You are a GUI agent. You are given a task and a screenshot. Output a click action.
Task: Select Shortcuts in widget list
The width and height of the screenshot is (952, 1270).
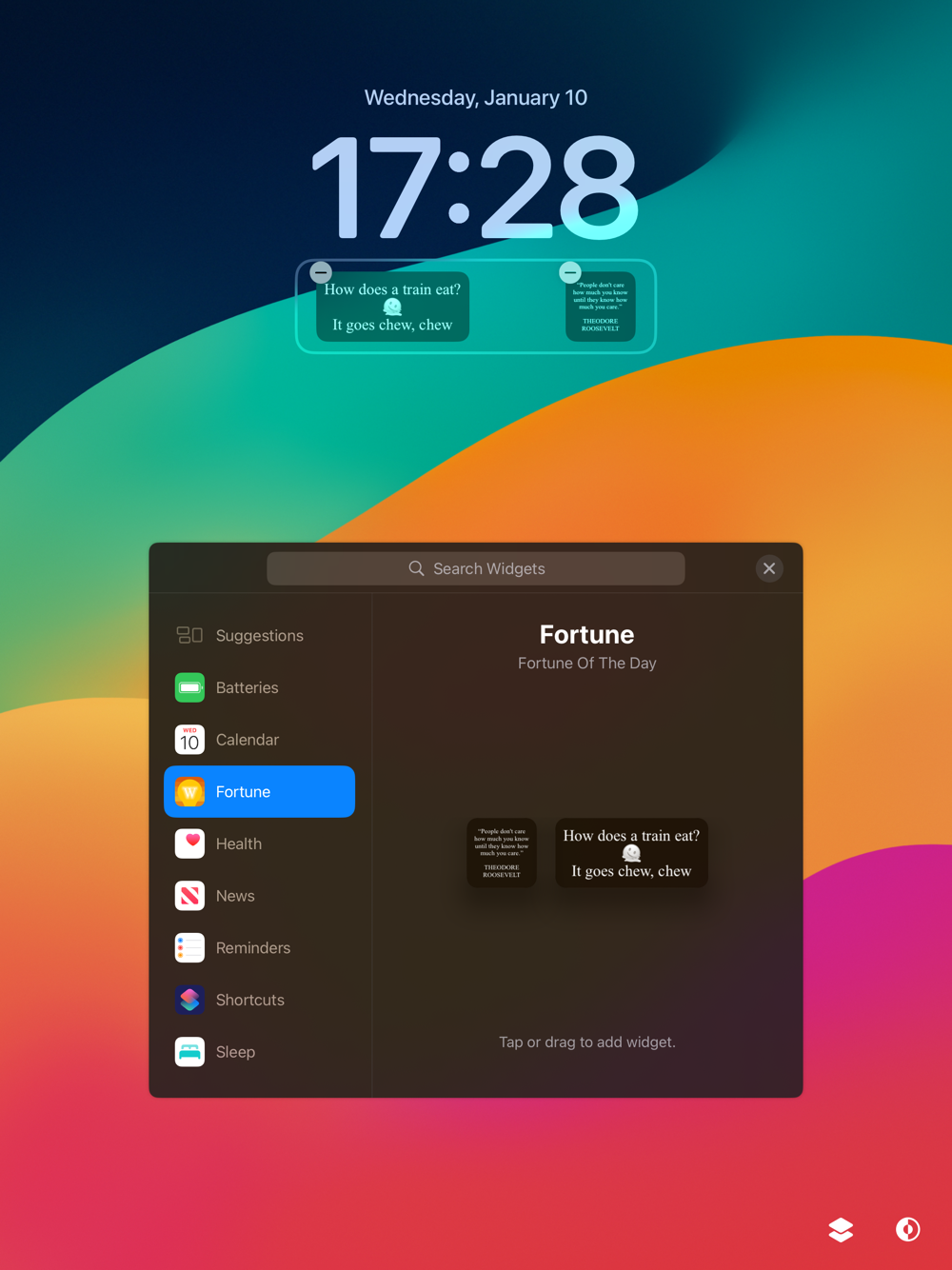[x=259, y=1000]
